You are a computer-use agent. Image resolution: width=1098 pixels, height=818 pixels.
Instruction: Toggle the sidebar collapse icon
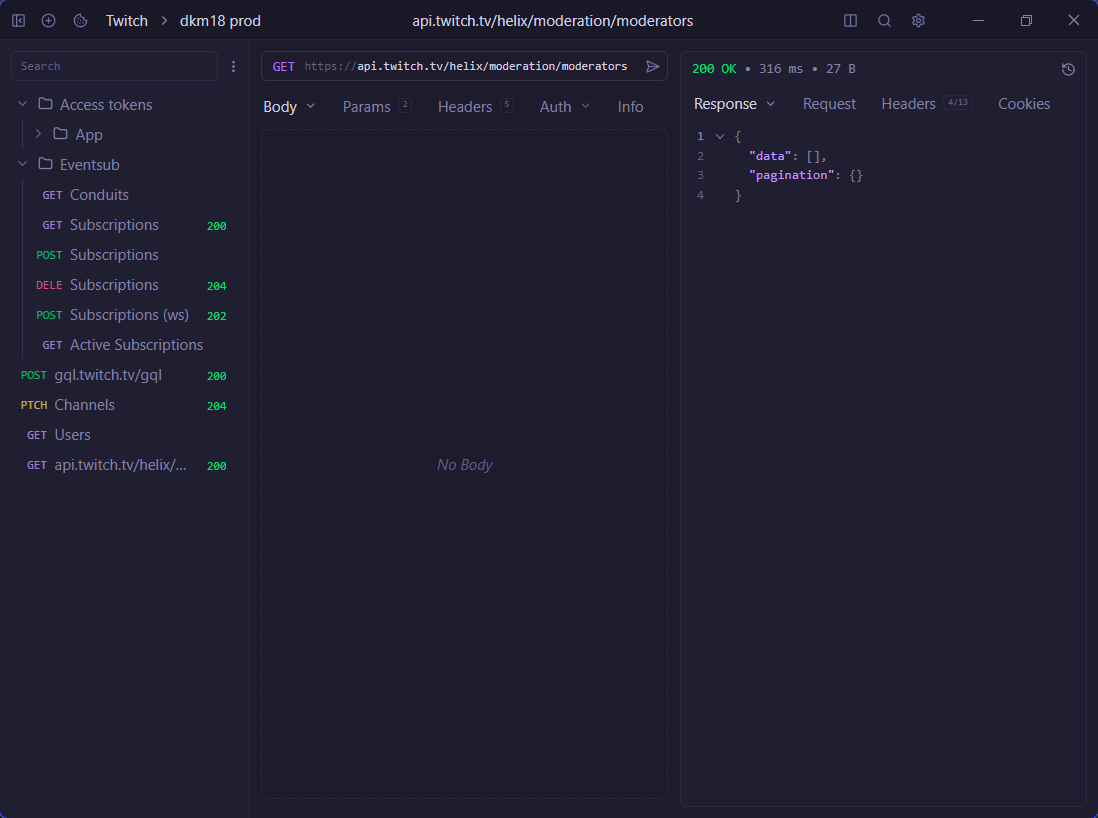(x=18, y=21)
